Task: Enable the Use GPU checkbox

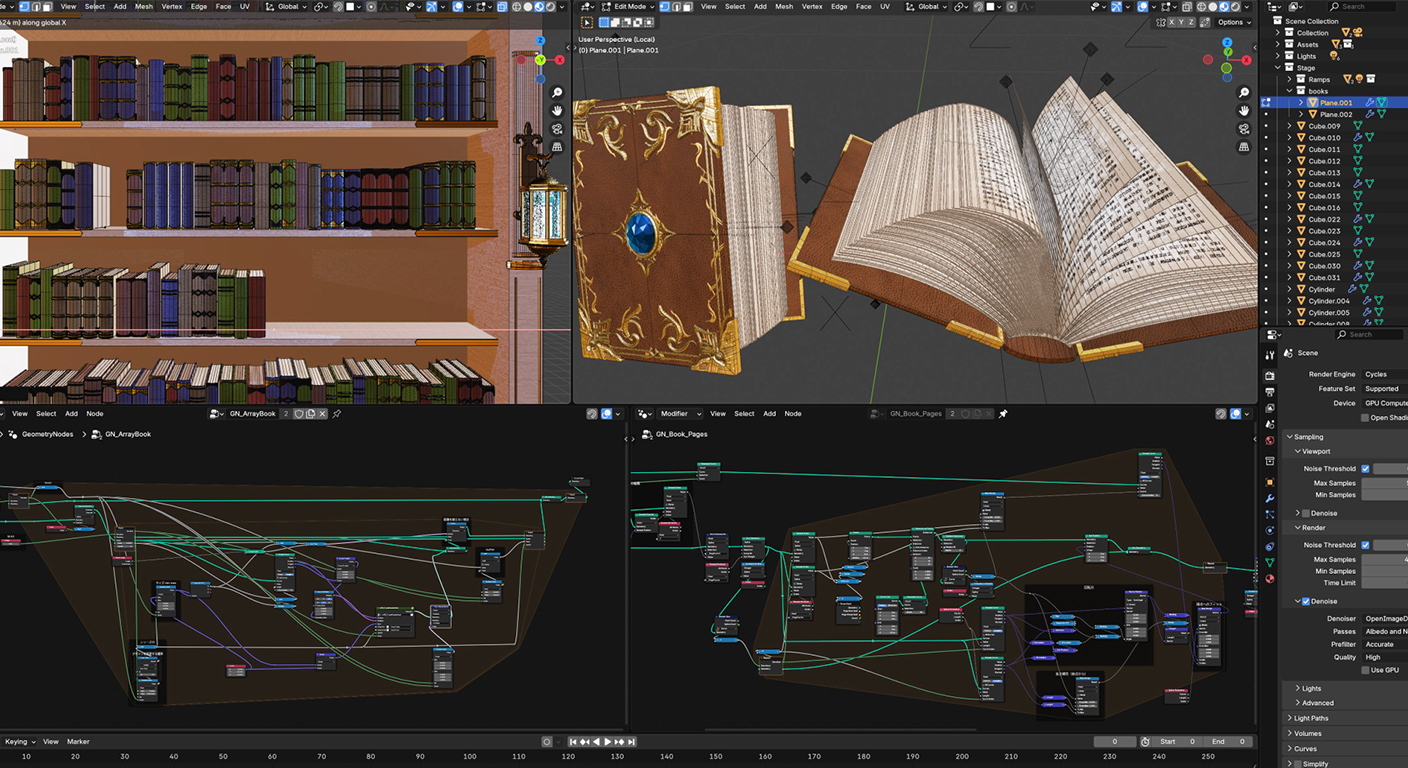Action: 1365,670
